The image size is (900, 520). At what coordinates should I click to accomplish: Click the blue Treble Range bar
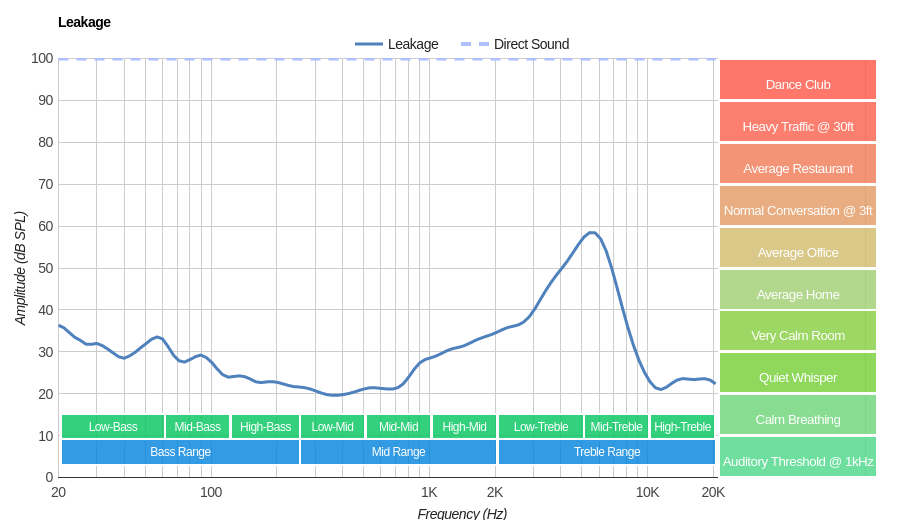click(606, 452)
